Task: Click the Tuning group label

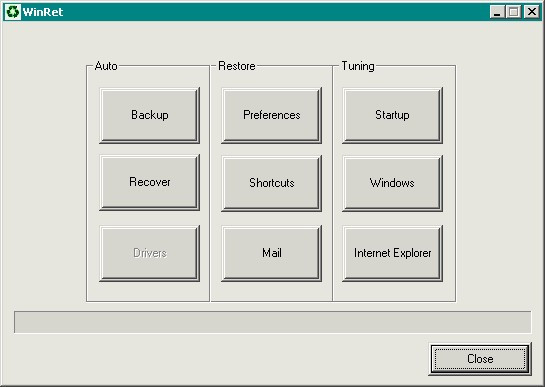Action: tap(358, 66)
